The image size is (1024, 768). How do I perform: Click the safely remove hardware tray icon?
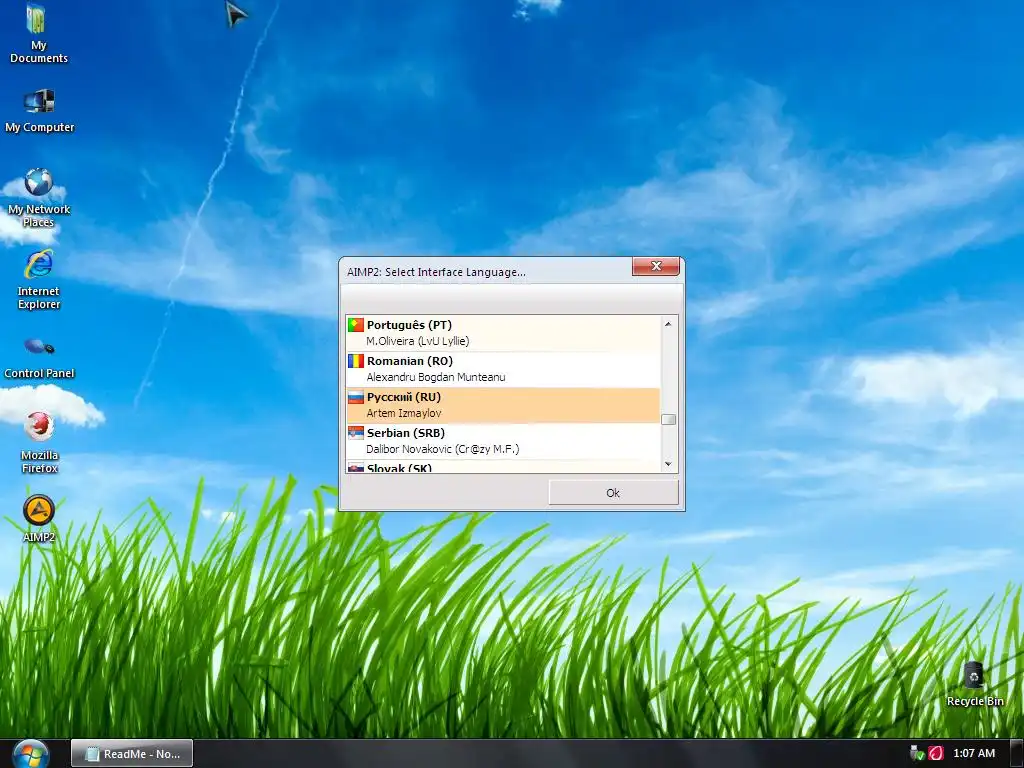pyautogui.click(x=918, y=753)
